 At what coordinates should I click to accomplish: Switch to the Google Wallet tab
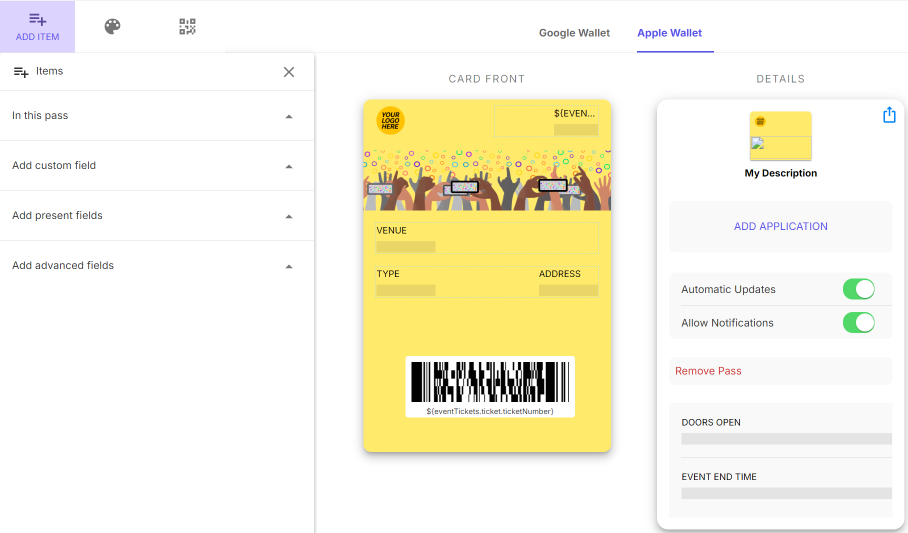(x=574, y=33)
